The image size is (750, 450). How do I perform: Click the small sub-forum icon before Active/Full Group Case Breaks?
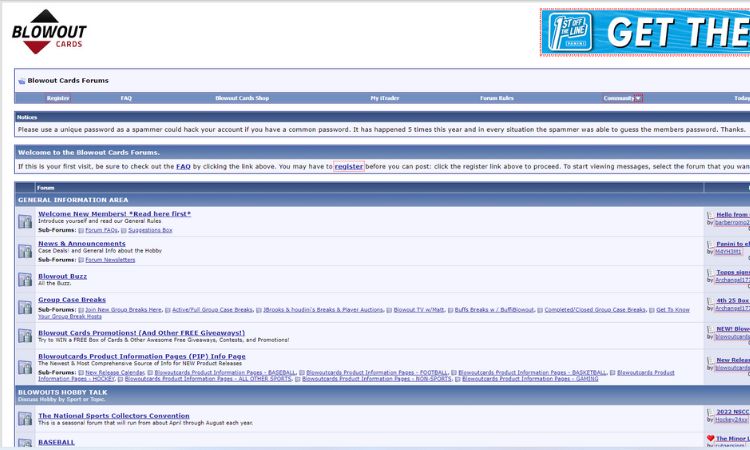[x=167, y=310]
